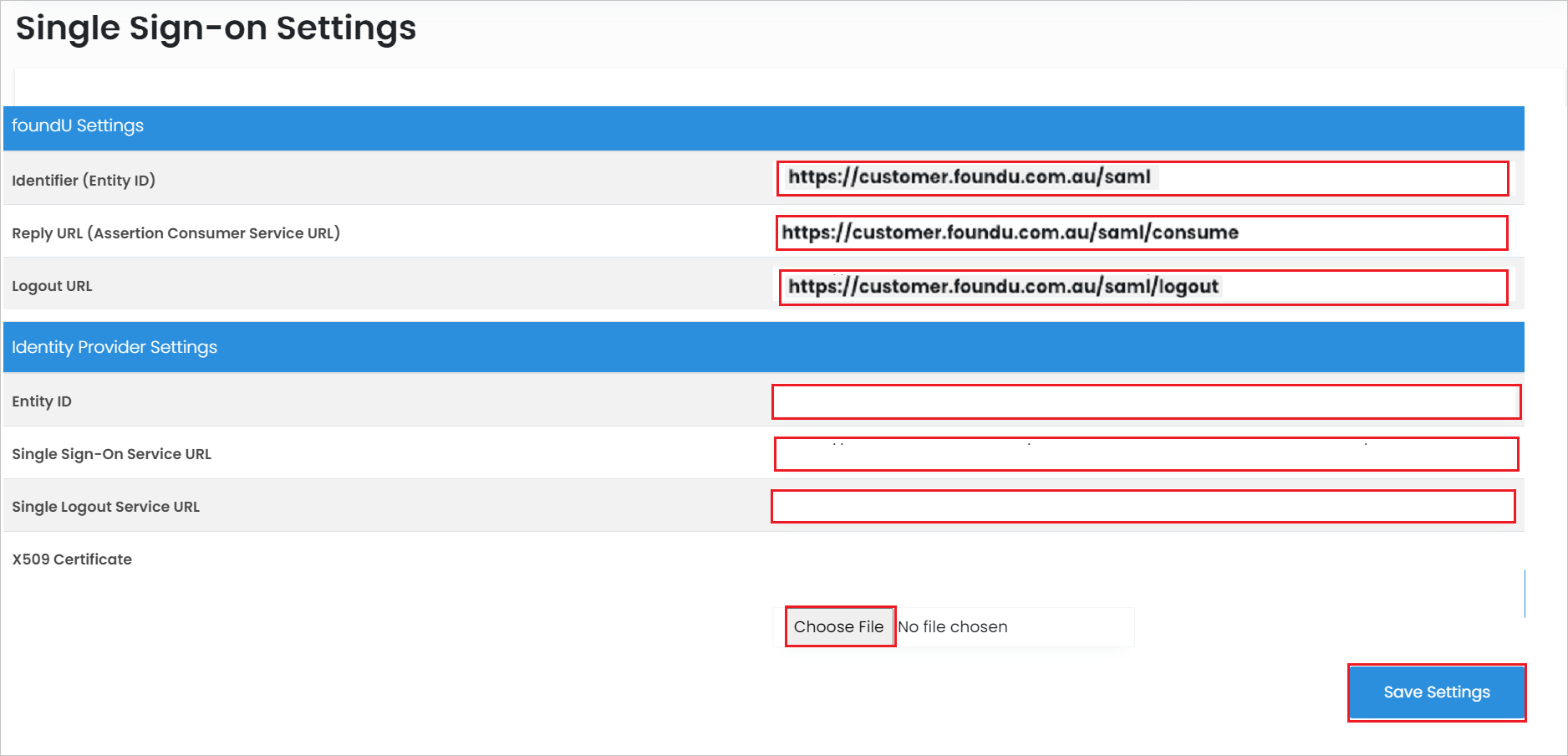Click the Identifier (Entity ID) label
1568x756 pixels.
coord(84,180)
